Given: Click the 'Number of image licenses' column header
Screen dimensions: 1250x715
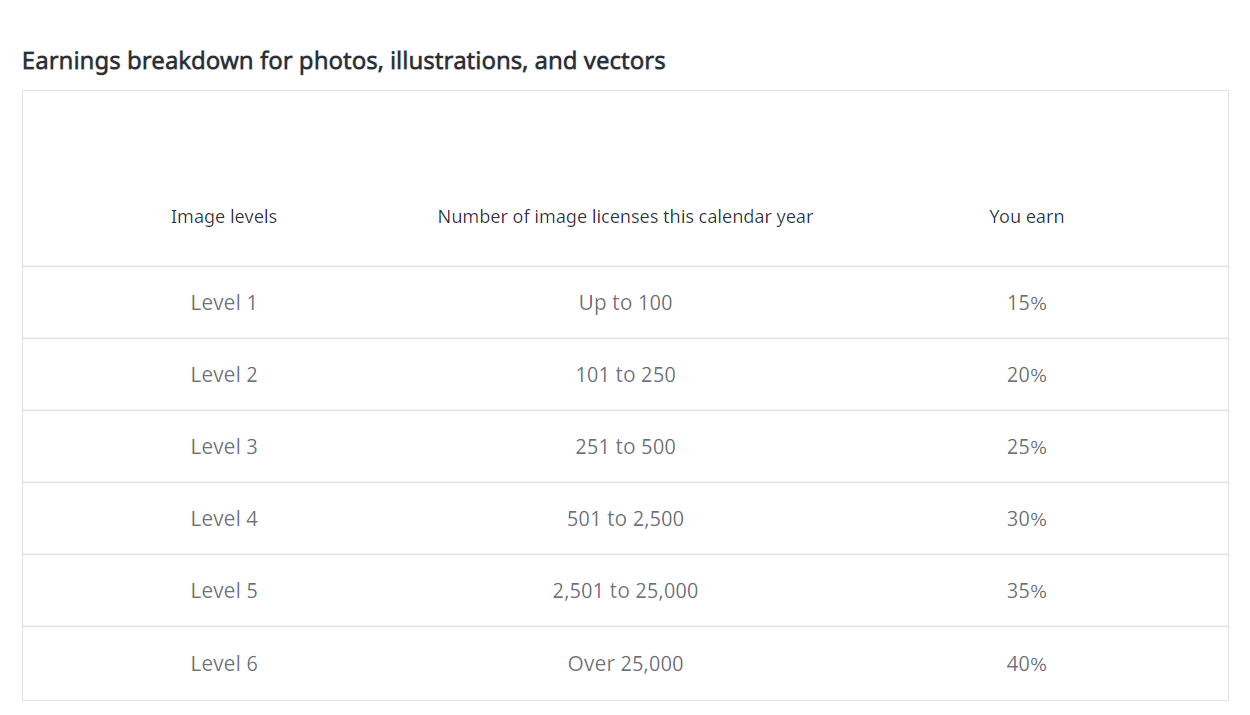Looking at the screenshot, I should 625,217.
